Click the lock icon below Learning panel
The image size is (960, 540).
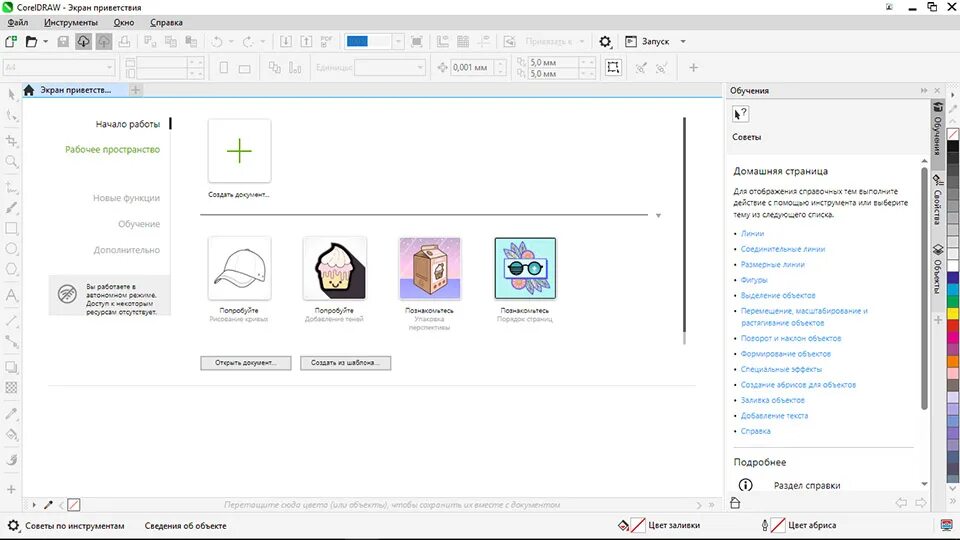coord(735,503)
